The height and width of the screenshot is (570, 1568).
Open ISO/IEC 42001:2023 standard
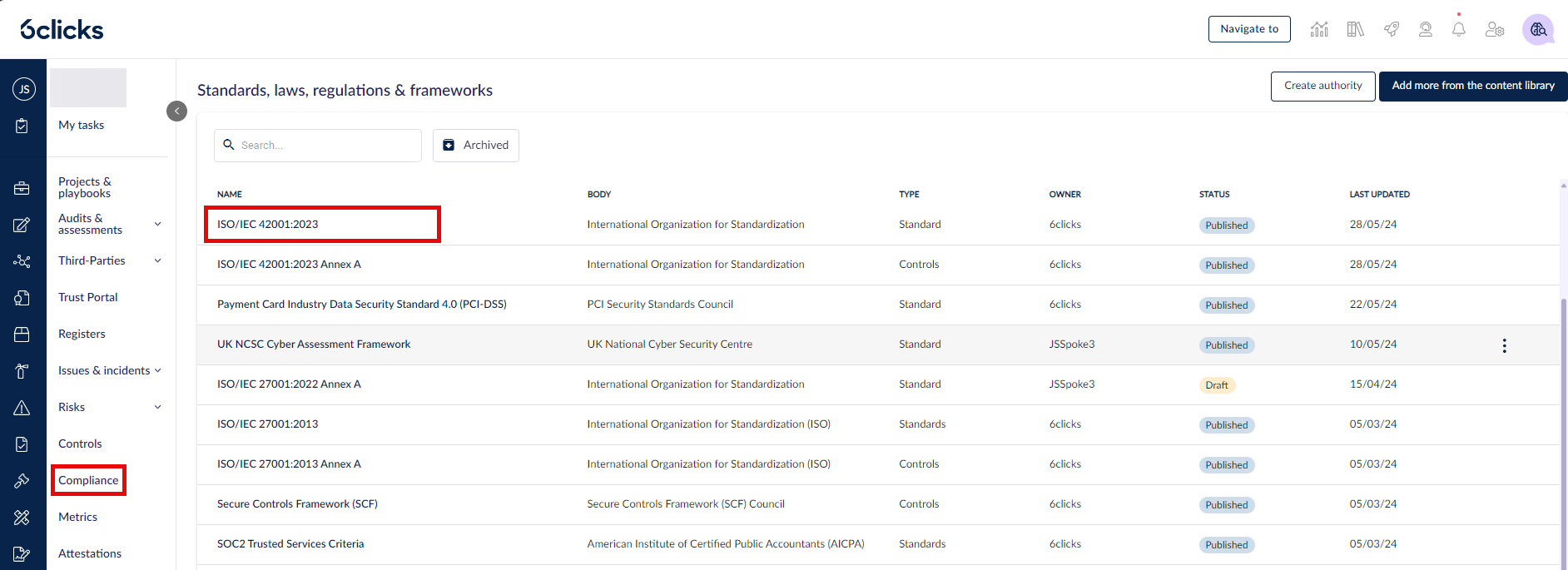click(268, 224)
